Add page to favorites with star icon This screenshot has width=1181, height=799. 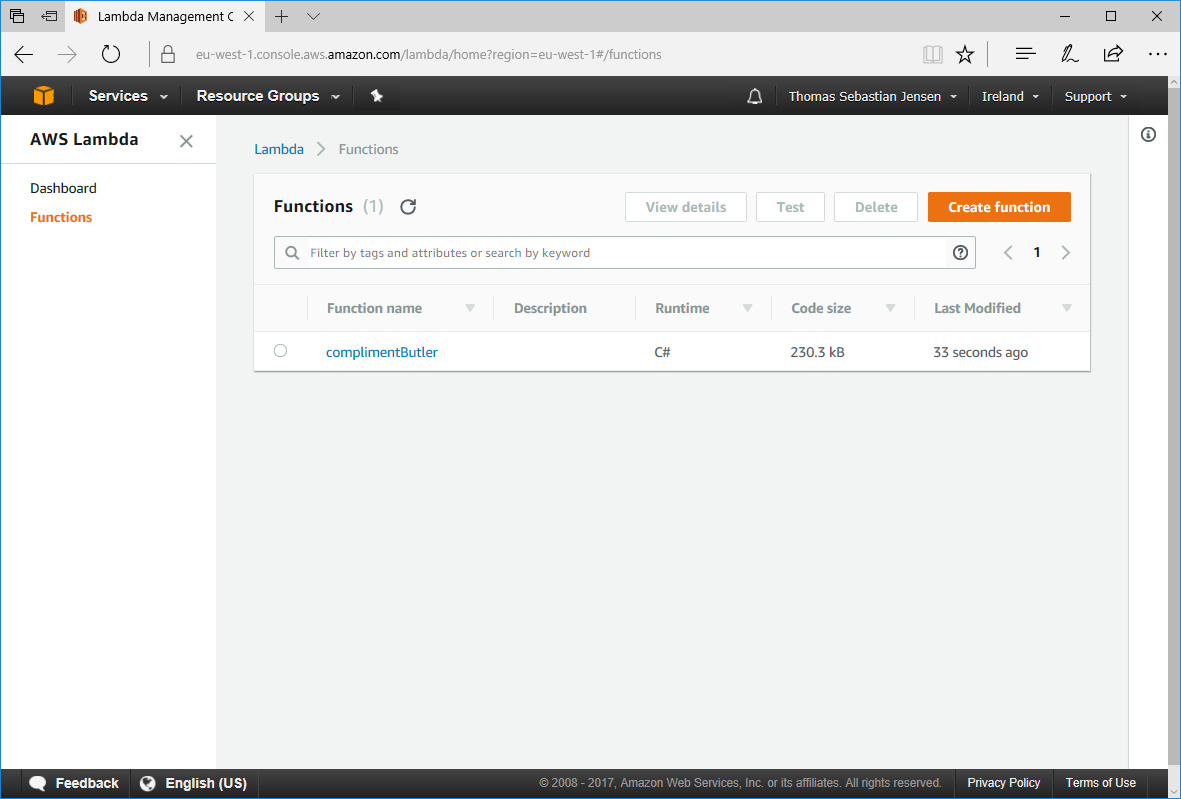pyautogui.click(x=964, y=55)
